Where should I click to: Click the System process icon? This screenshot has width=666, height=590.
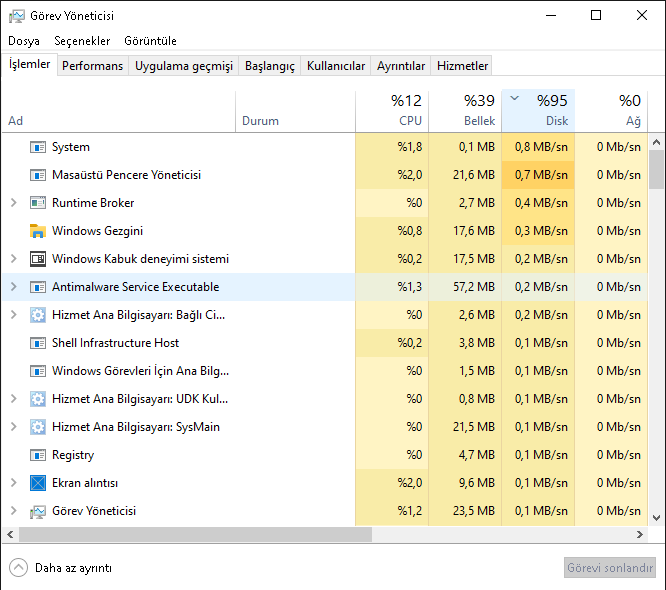coord(38,147)
